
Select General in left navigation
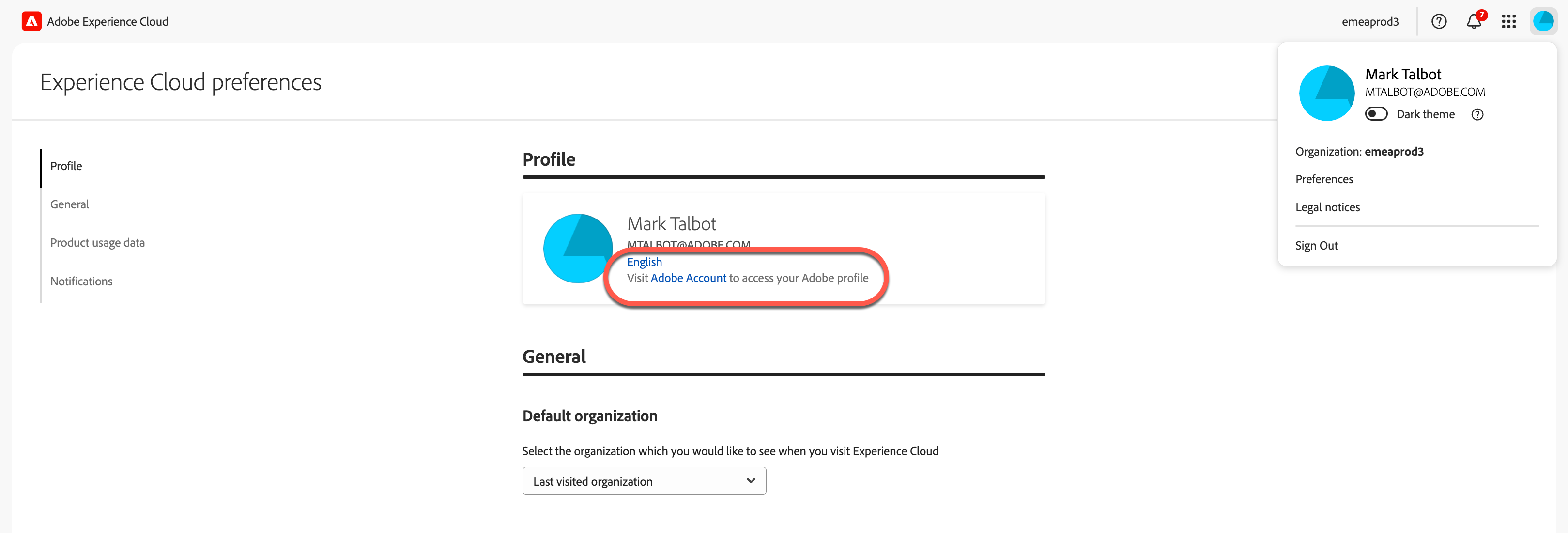(69, 204)
